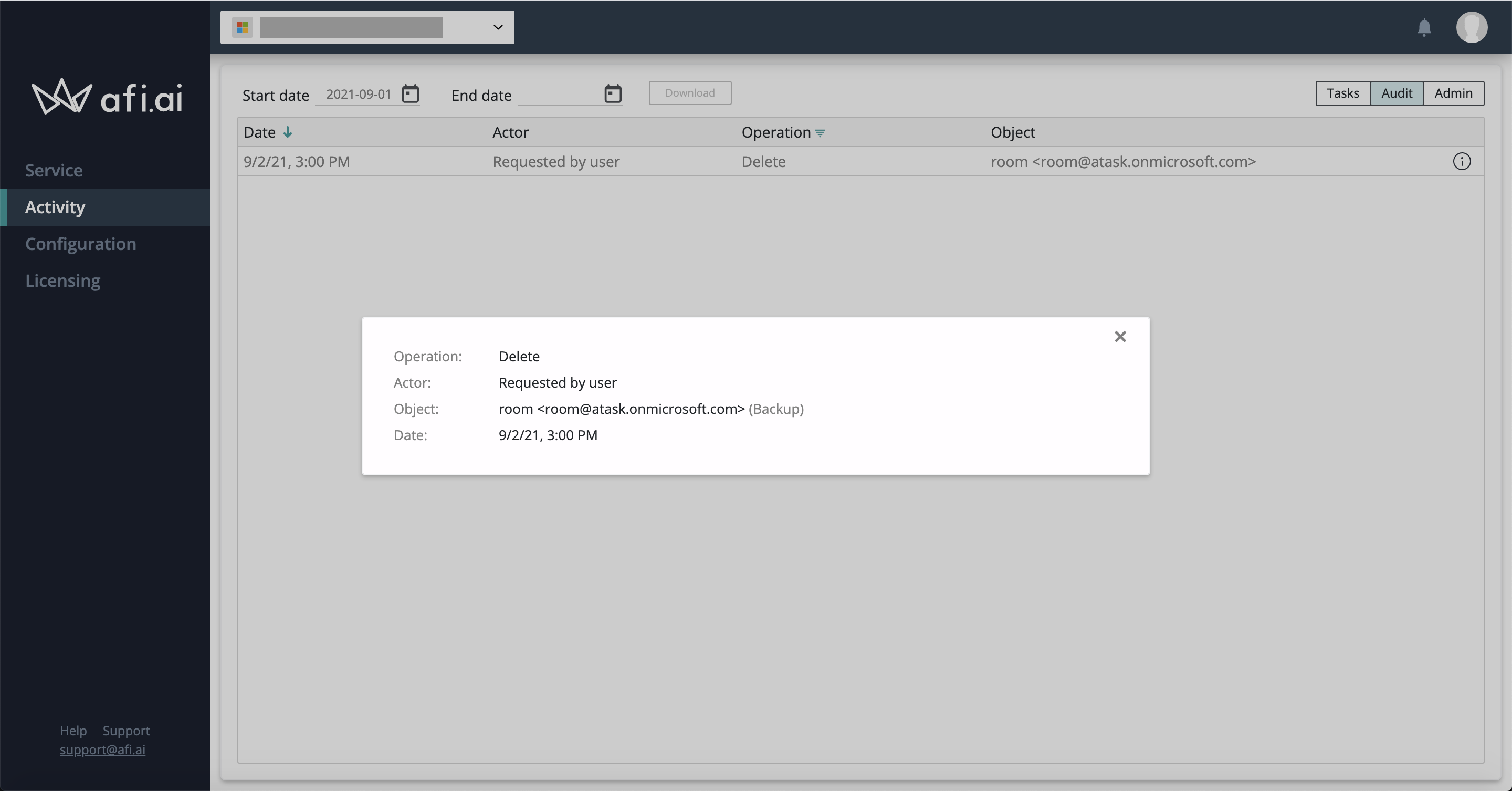The width and height of the screenshot is (1512, 791).
Task: Click the afi.ai logo
Action: (107, 97)
